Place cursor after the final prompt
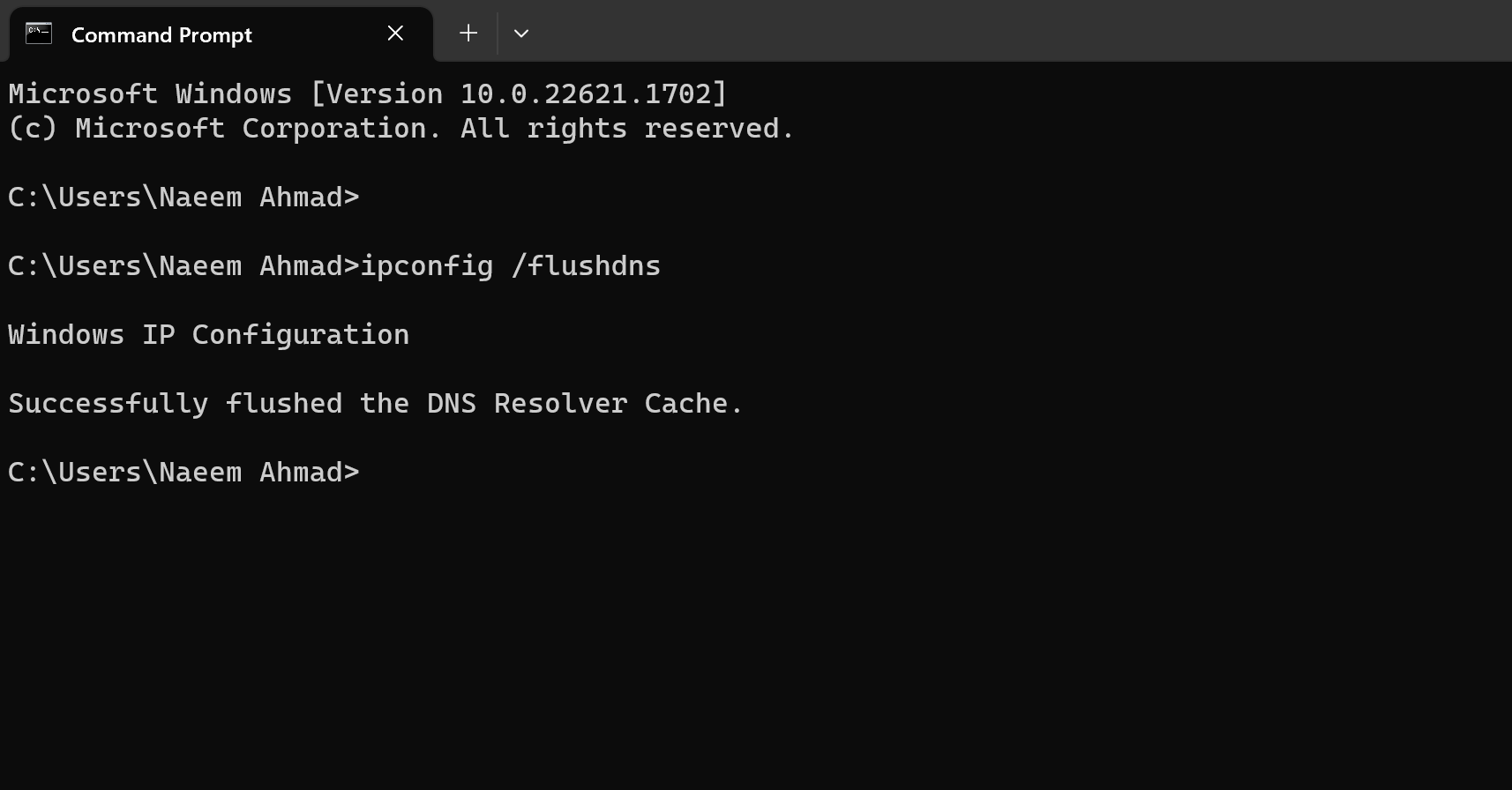1512x790 pixels. click(x=369, y=473)
